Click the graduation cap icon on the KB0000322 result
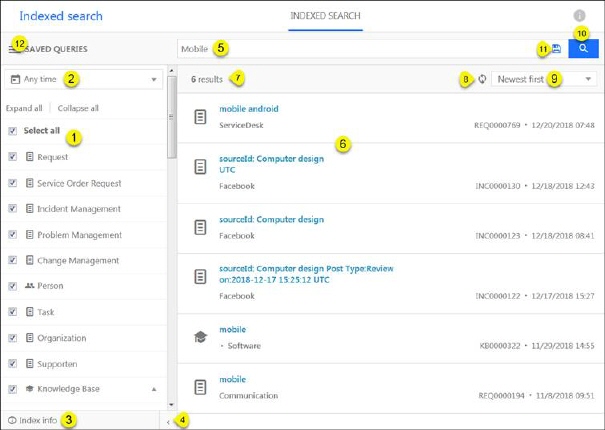Viewport: 605px width, 430px height. point(200,338)
